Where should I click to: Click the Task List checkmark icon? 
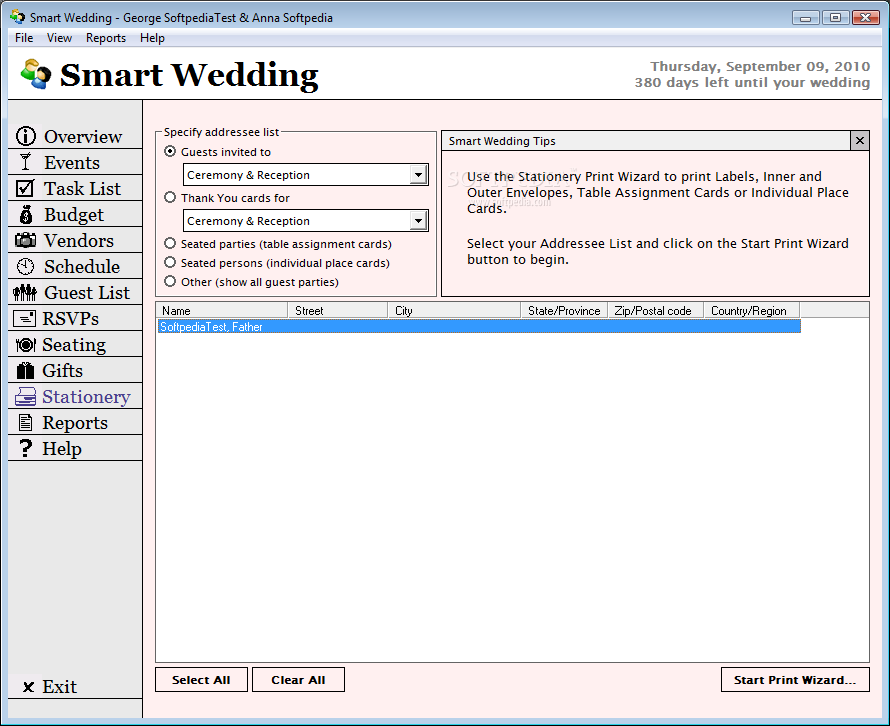pos(25,188)
